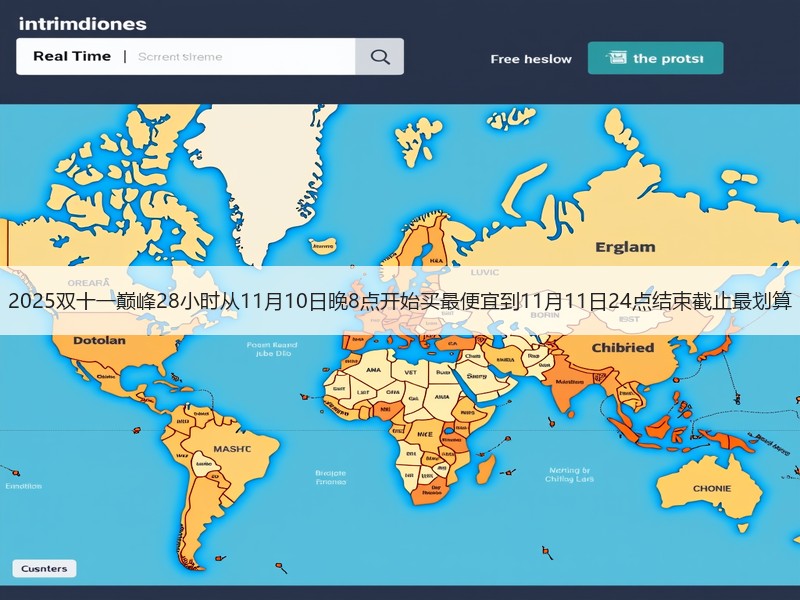Viewport: 800px width, 600px height.
Task: Click the 'AMA' label in North Africa
Action: click(x=373, y=370)
